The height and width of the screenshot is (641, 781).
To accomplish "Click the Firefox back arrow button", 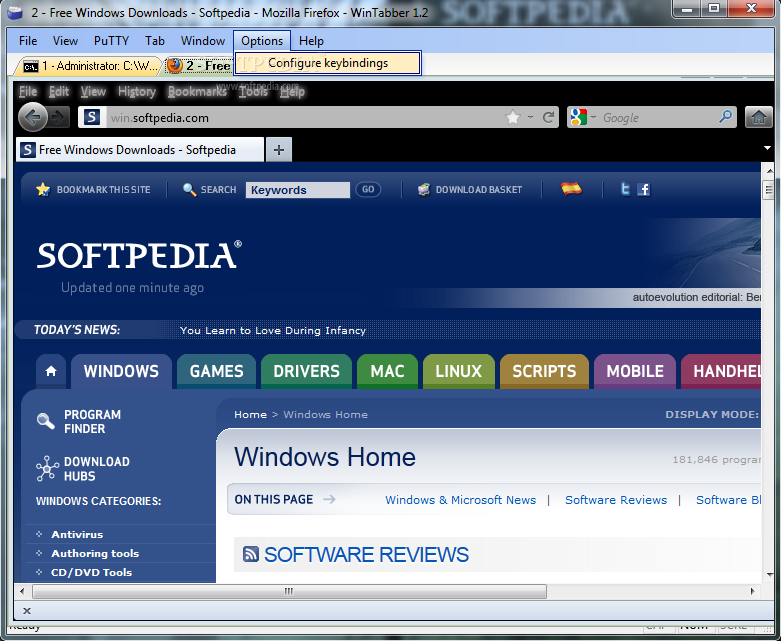I will click(33, 118).
